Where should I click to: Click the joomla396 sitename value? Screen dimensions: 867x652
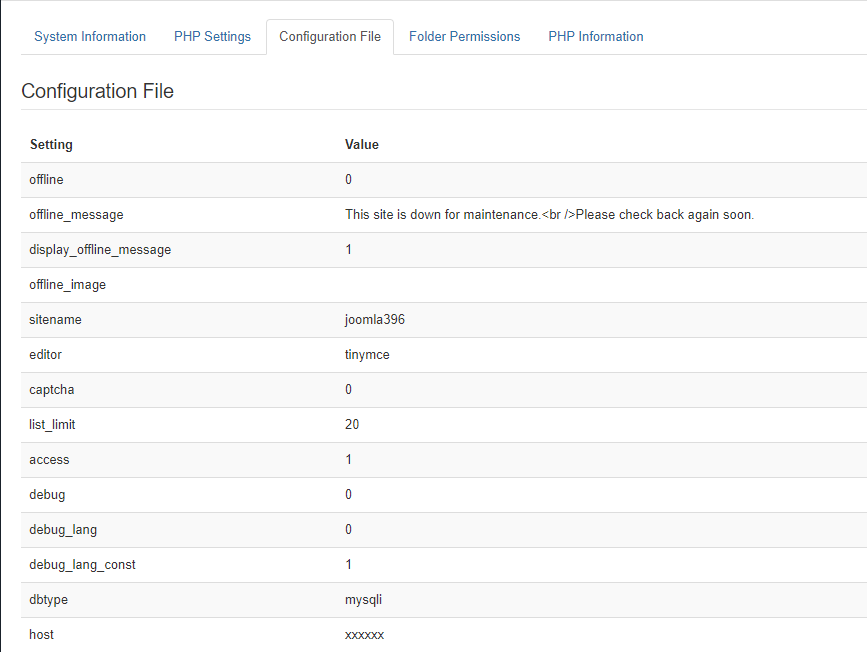pyautogui.click(x=375, y=320)
